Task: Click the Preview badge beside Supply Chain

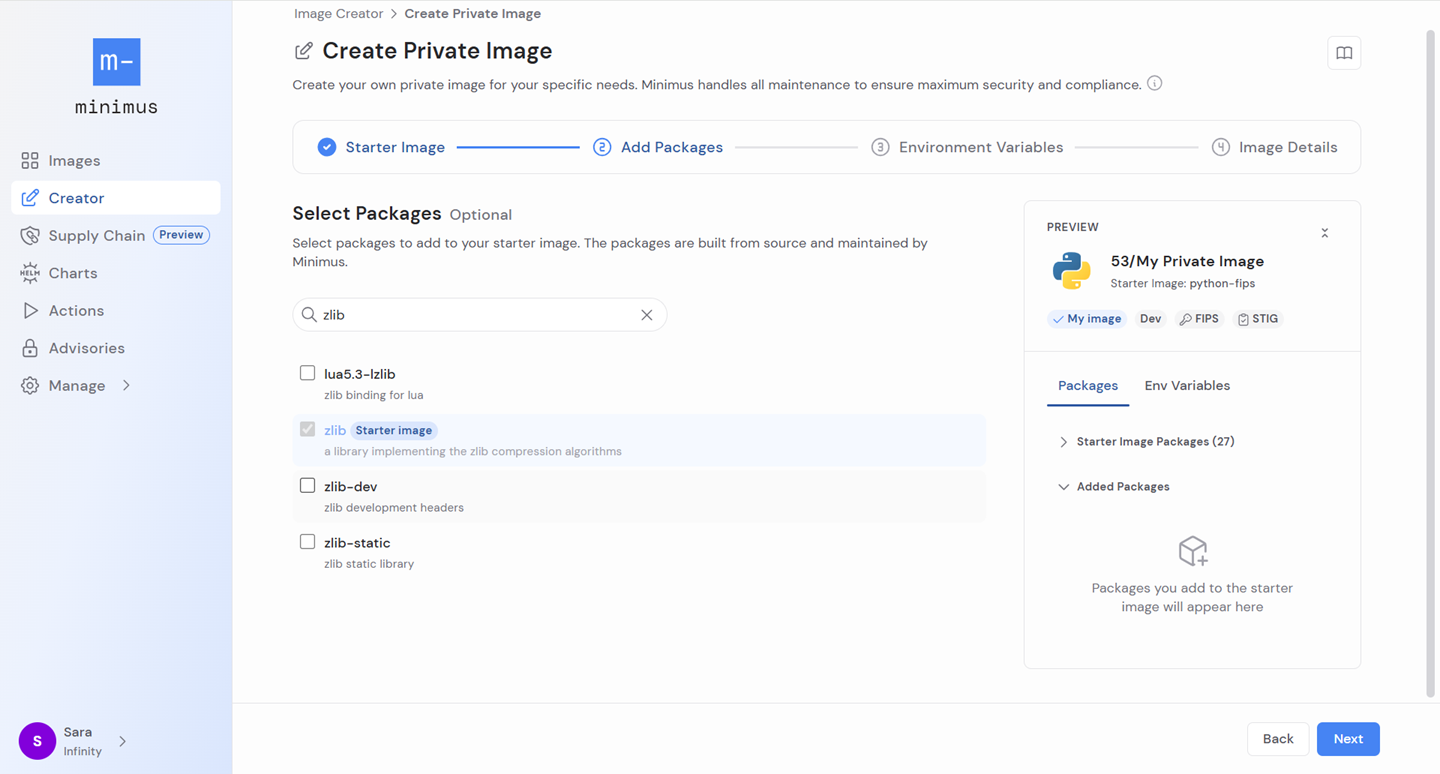Action: pos(181,235)
